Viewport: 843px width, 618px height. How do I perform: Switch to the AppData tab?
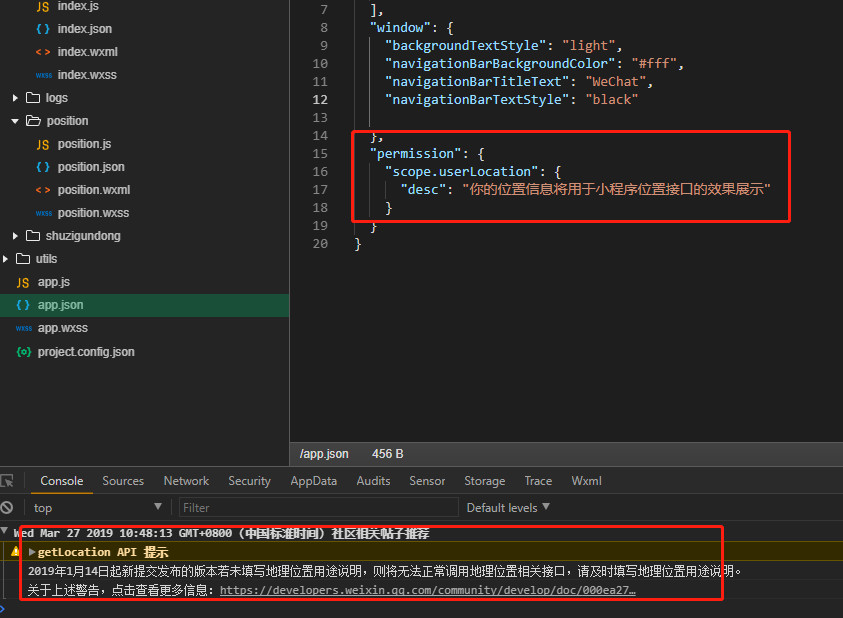[x=314, y=481]
